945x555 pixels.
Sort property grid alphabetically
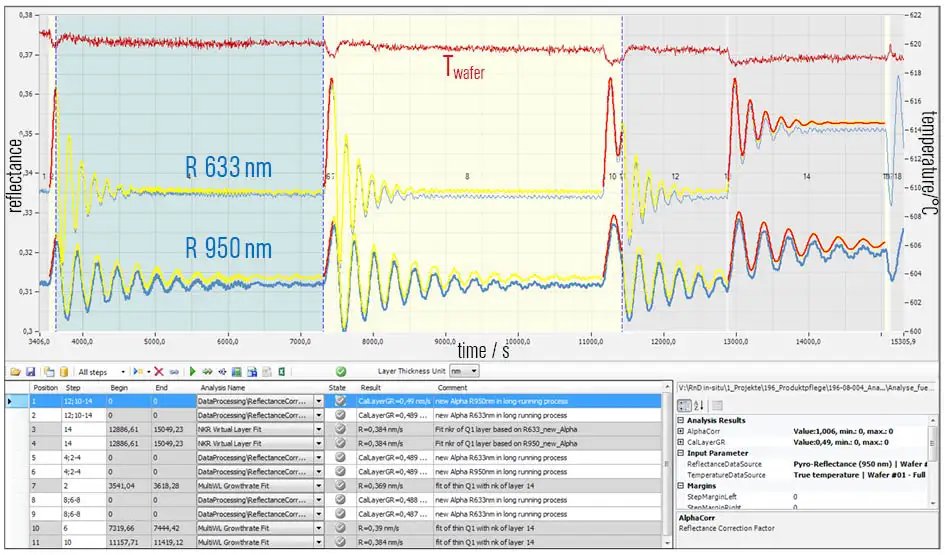(699, 406)
